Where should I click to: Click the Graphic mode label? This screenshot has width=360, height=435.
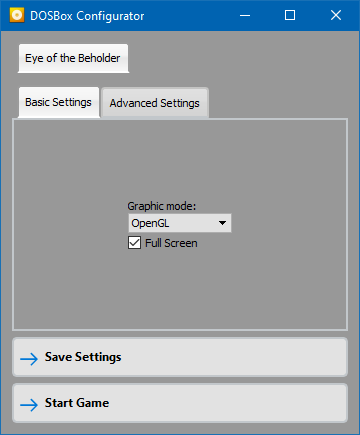pyautogui.click(x=162, y=206)
